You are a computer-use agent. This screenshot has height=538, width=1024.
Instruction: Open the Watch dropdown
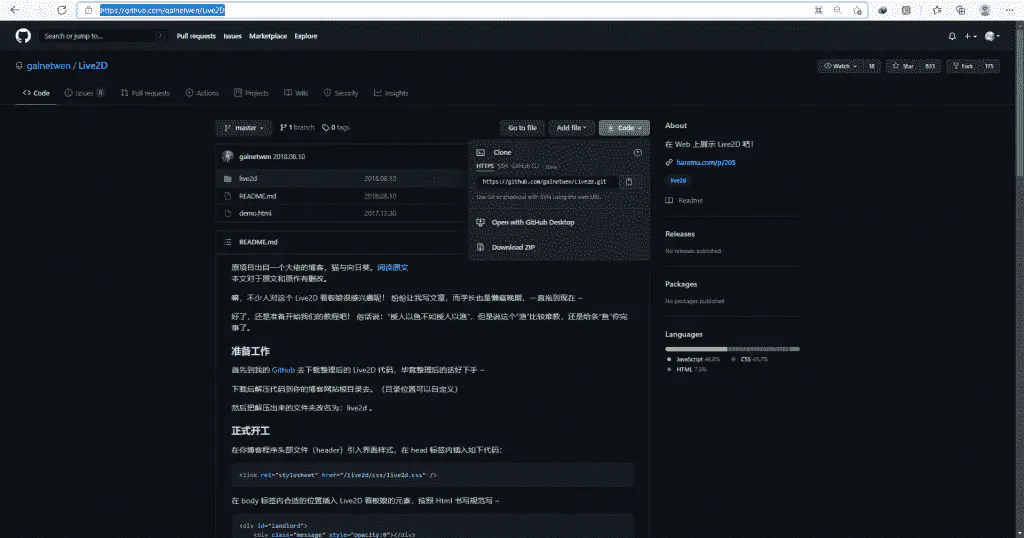pos(840,66)
